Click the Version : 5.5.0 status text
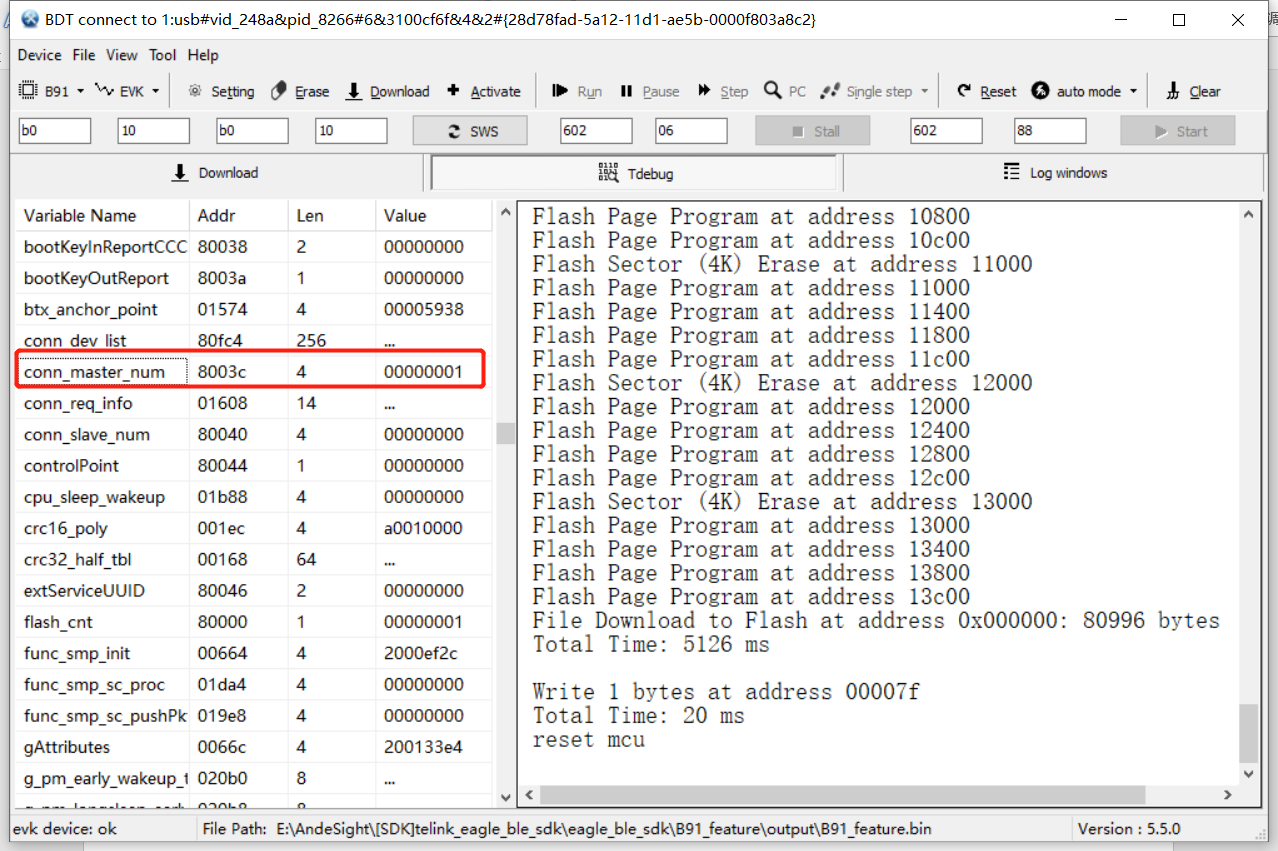This screenshot has height=851, width=1278. point(1128,828)
